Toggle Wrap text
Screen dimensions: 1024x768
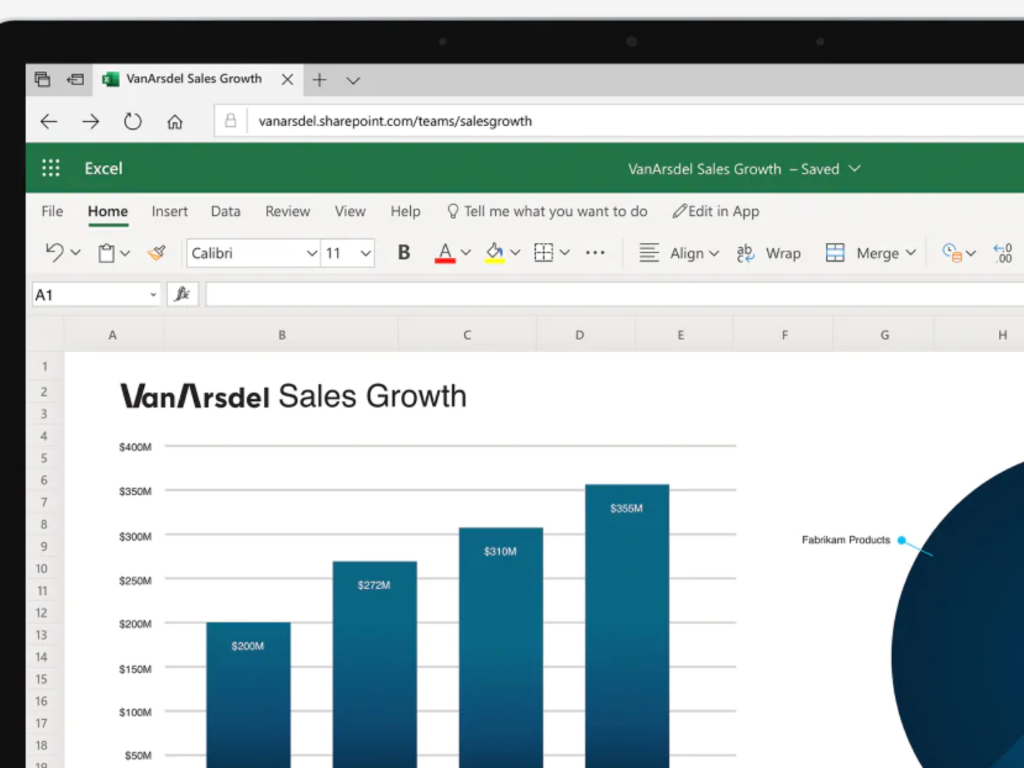(769, 253)
